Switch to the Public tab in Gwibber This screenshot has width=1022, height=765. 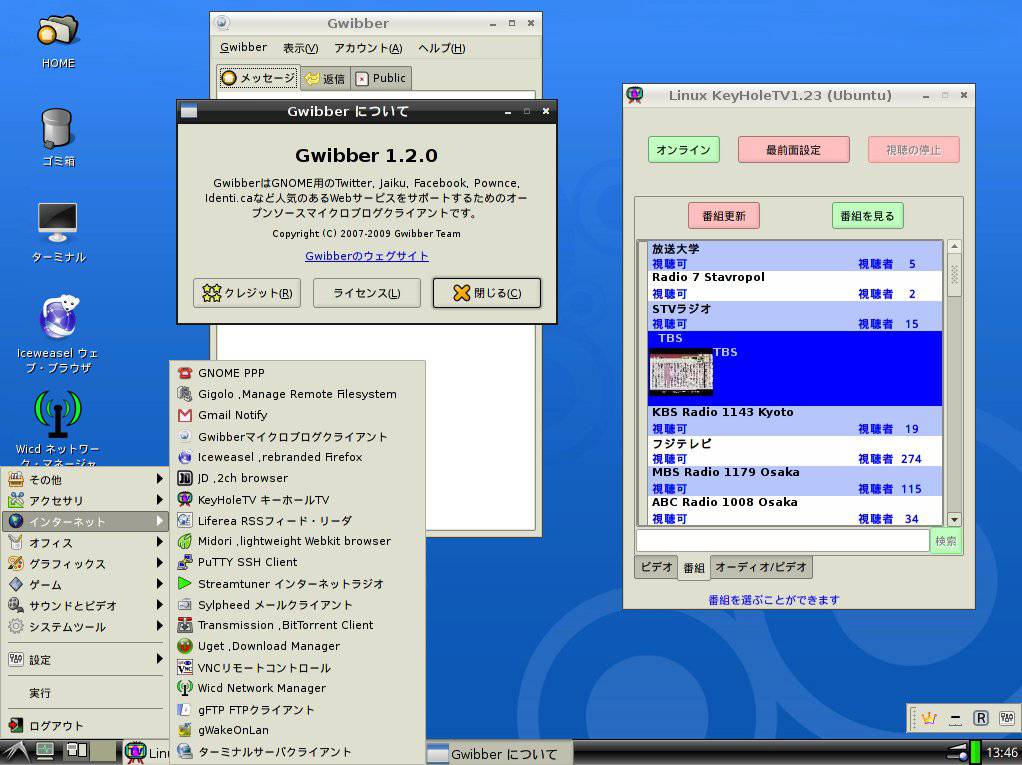[381, 78]
